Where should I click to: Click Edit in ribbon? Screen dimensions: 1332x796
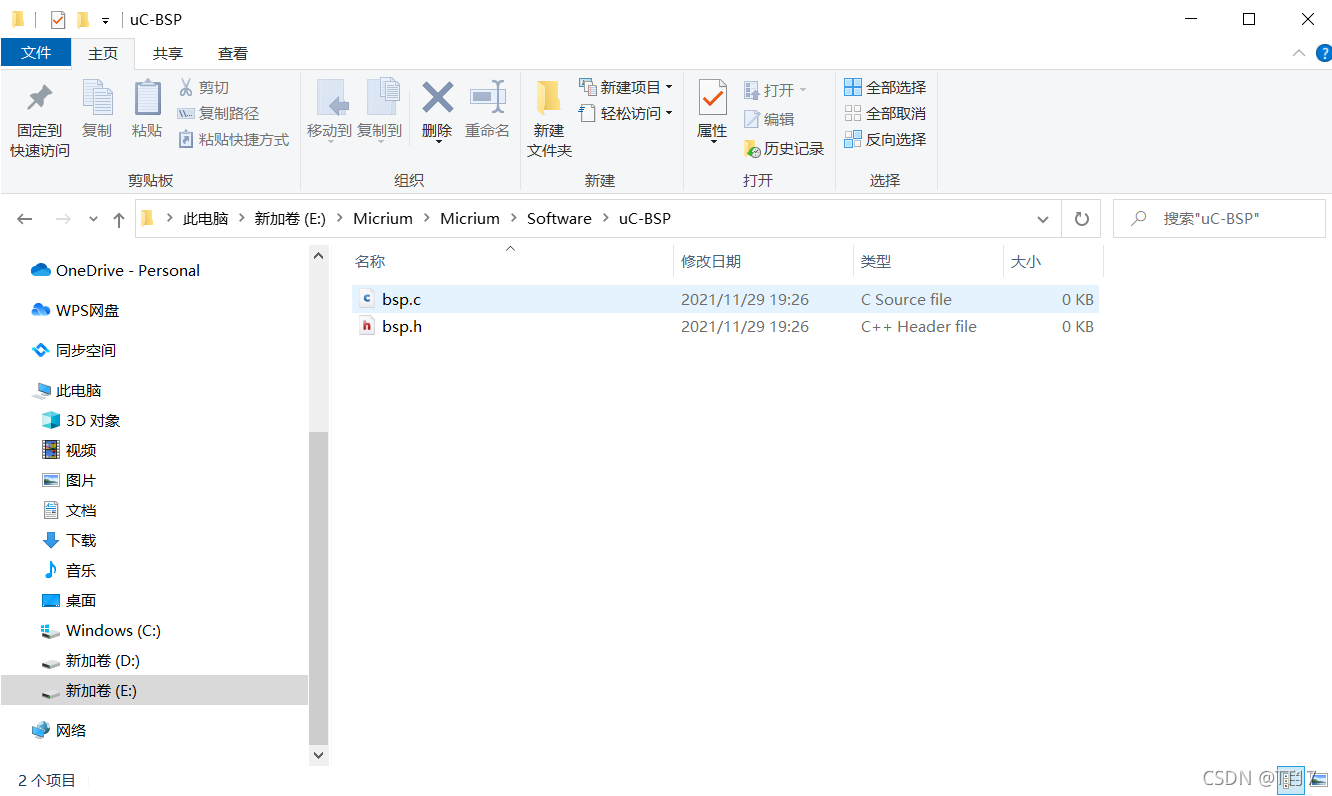[x=769, y=120]
